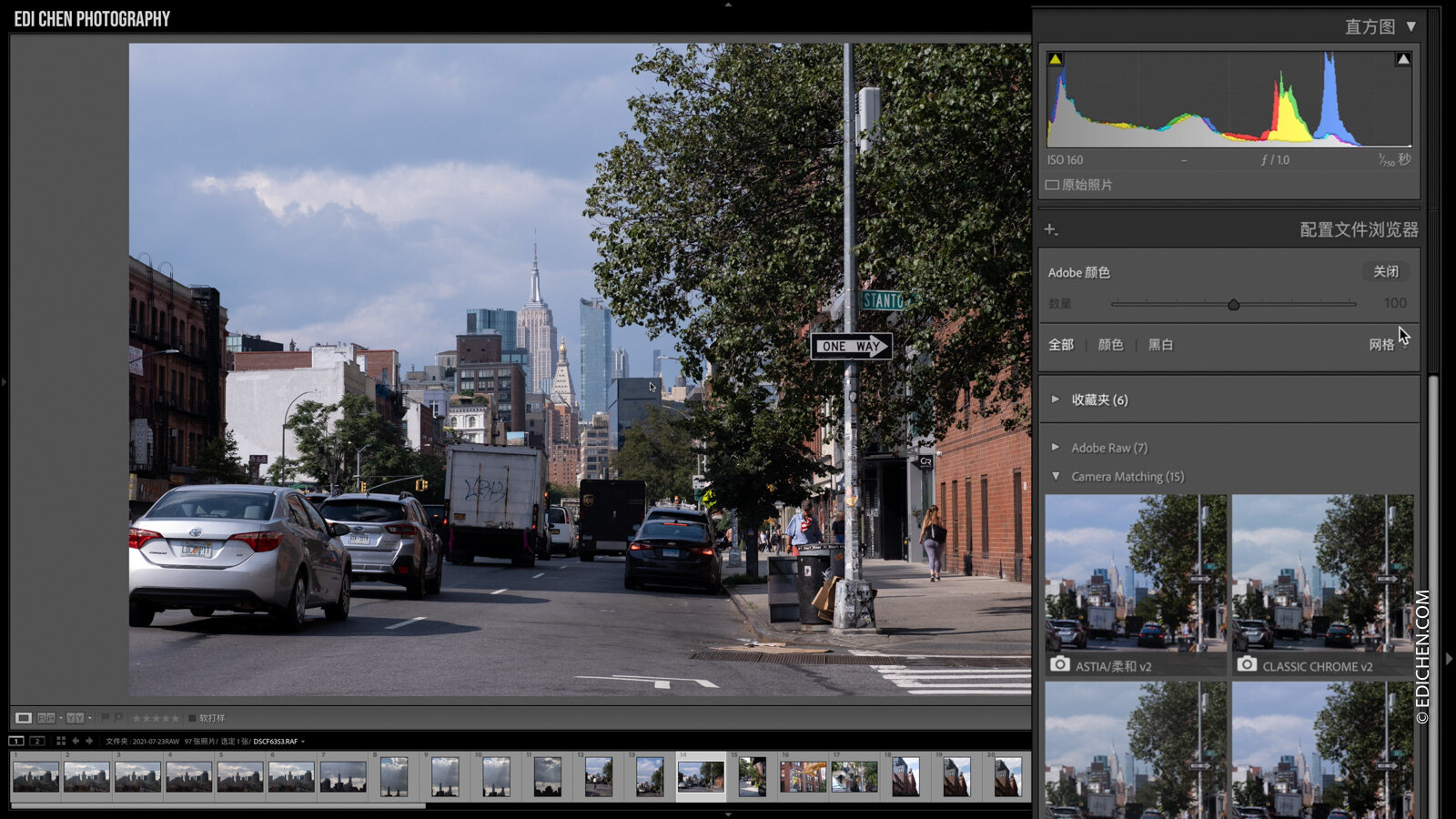Flag the photo as picked
Image resolution: width=1456 pixels, height=819 pixels.
click(106, 718)
